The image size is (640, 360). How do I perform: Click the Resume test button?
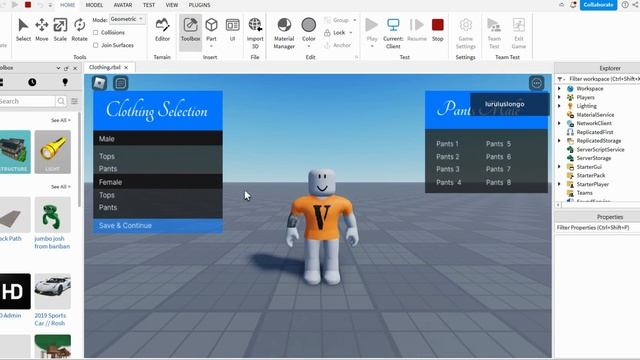[x=417, y=29]
